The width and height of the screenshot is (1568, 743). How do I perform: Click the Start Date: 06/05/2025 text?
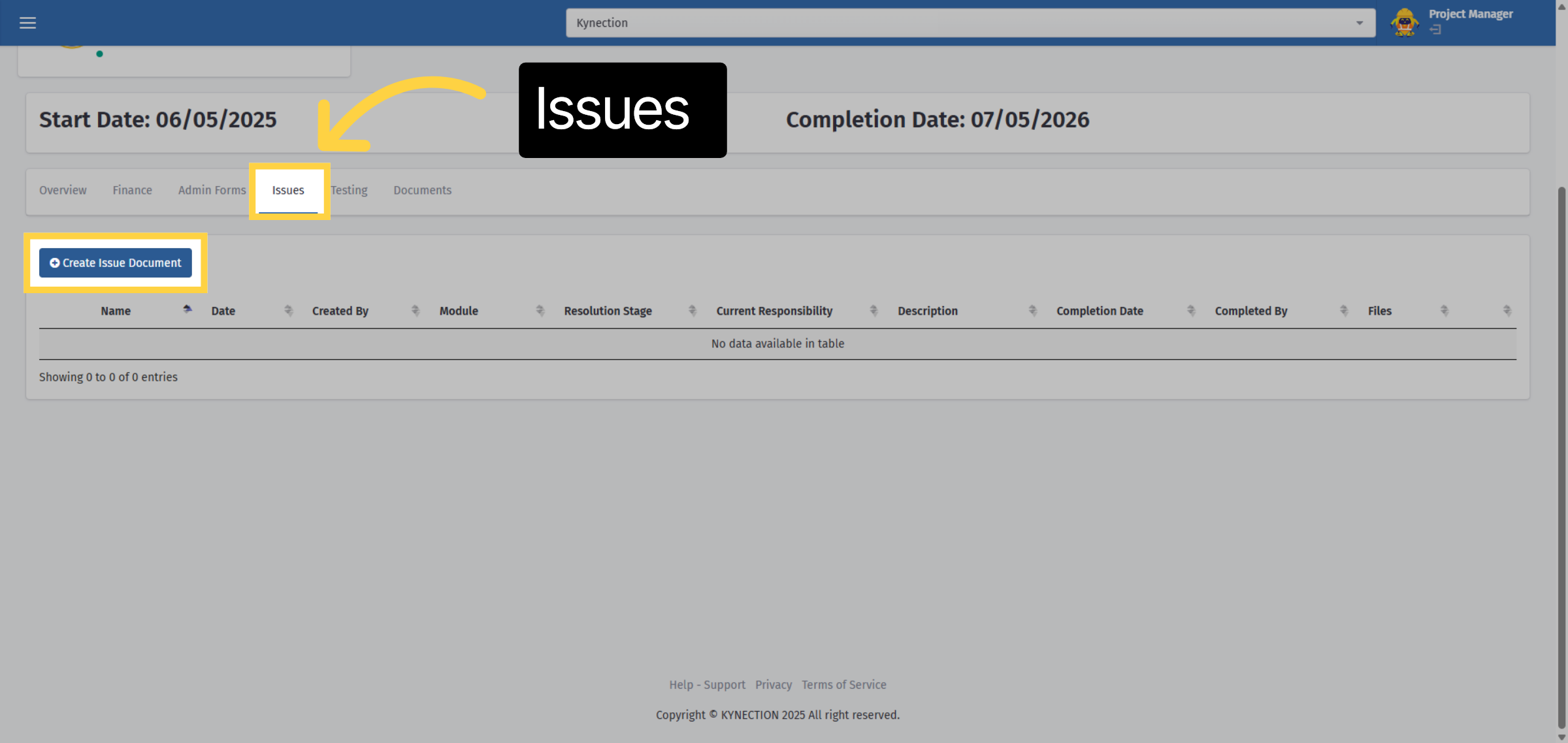[158, 119]
